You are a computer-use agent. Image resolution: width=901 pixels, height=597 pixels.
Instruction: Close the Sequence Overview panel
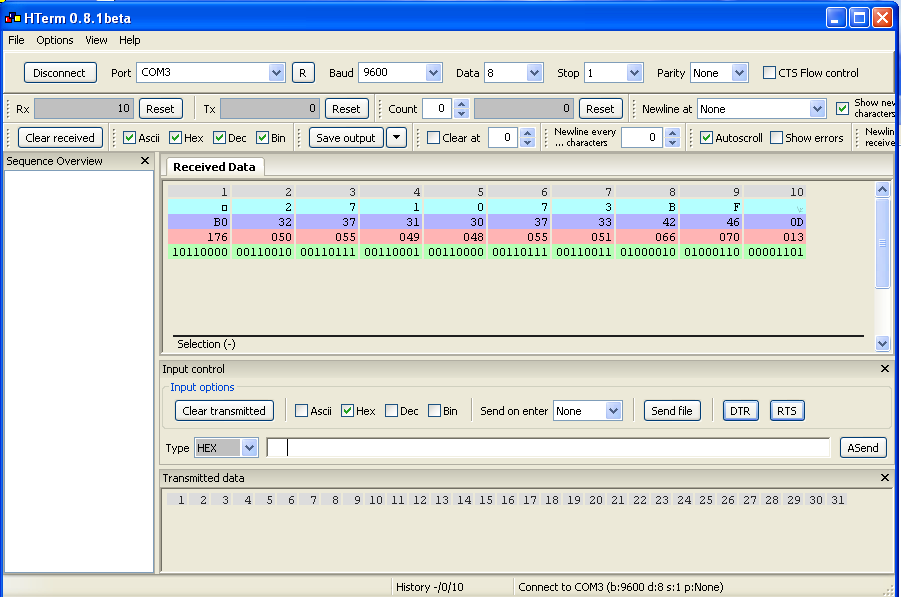[x=145, y=161]
